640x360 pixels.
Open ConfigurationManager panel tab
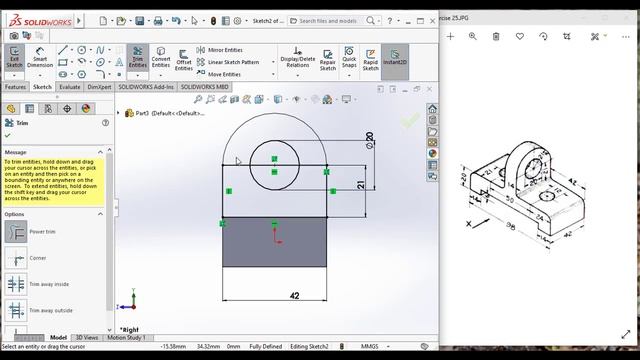coord(48,109)
